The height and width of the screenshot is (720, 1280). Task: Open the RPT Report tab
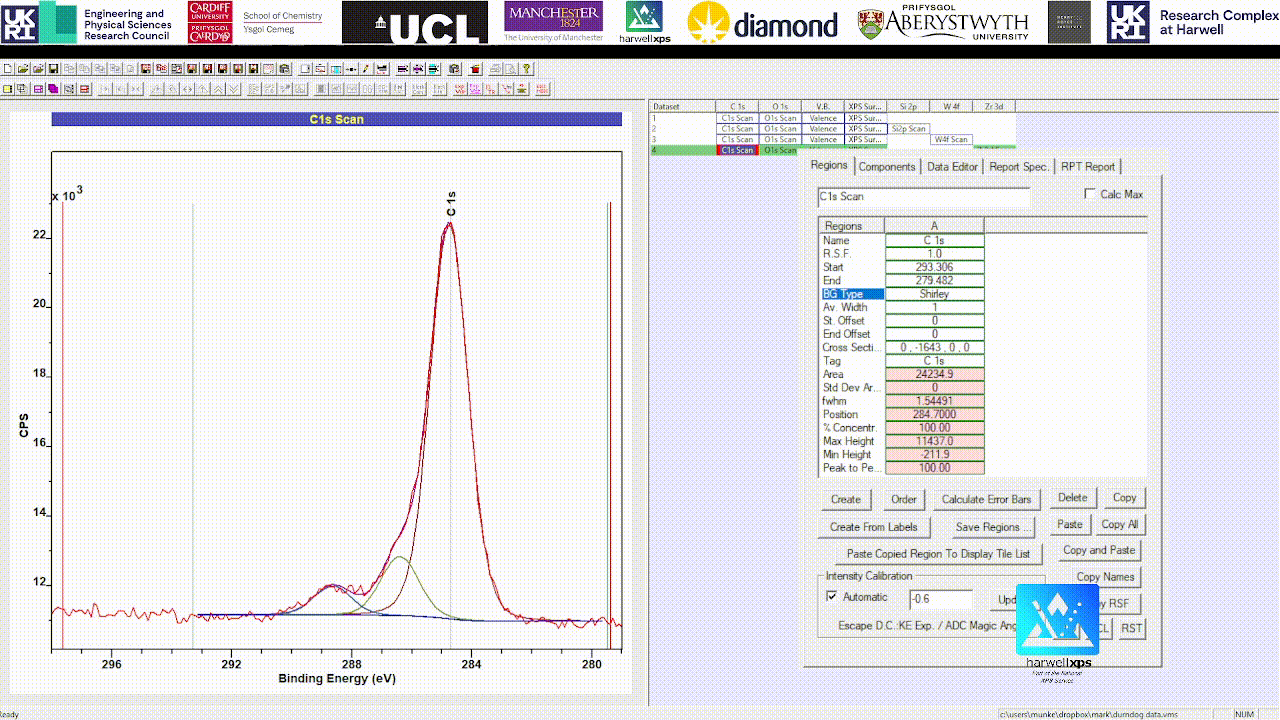(x=1088, y=167)
